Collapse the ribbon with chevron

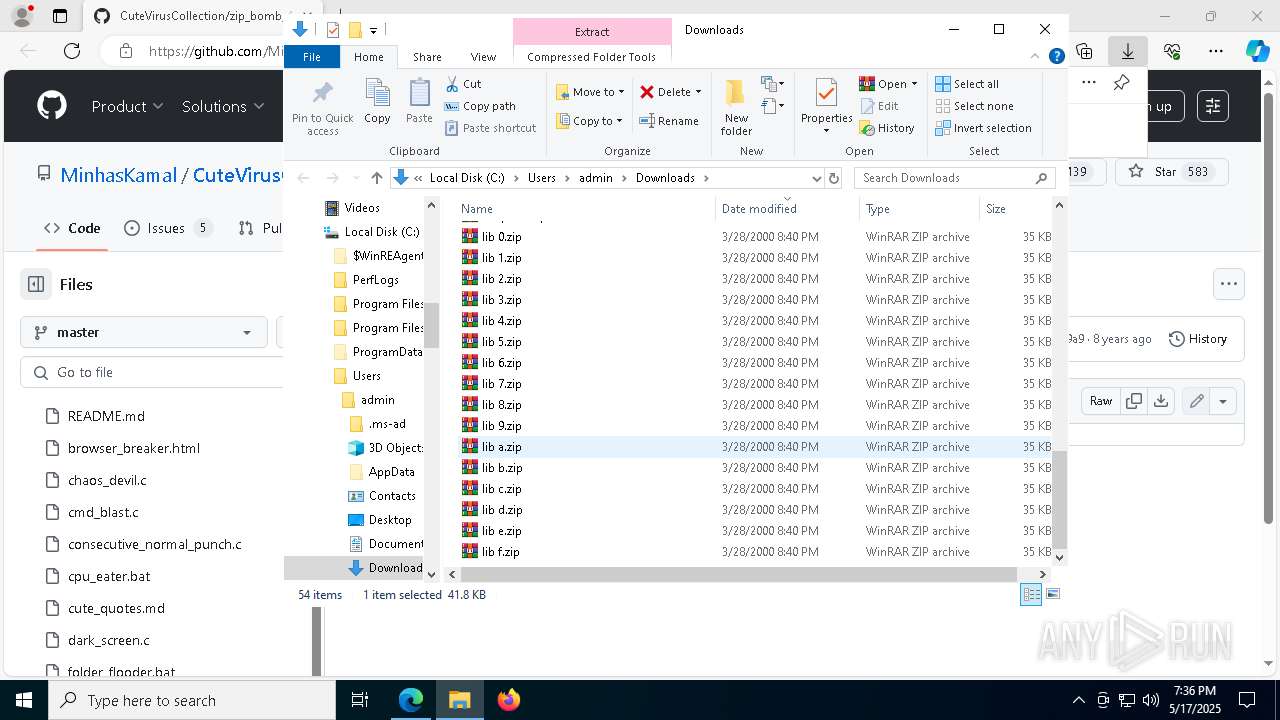1036,57
